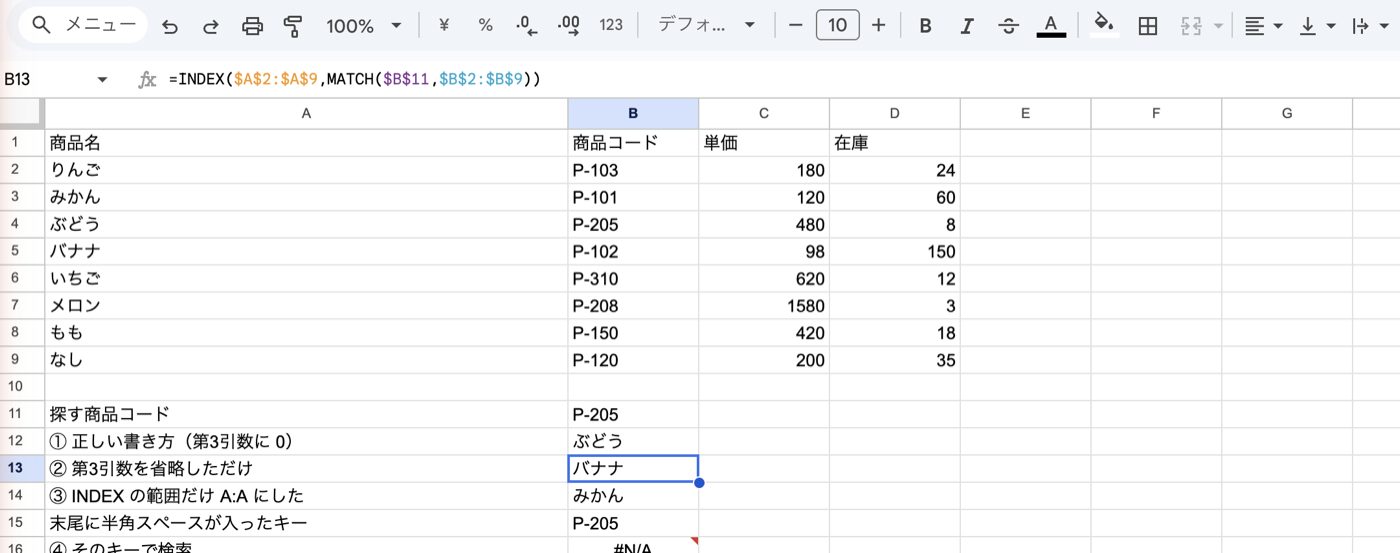Select the cell with value 1580
1400x553 pixels.
764,306
